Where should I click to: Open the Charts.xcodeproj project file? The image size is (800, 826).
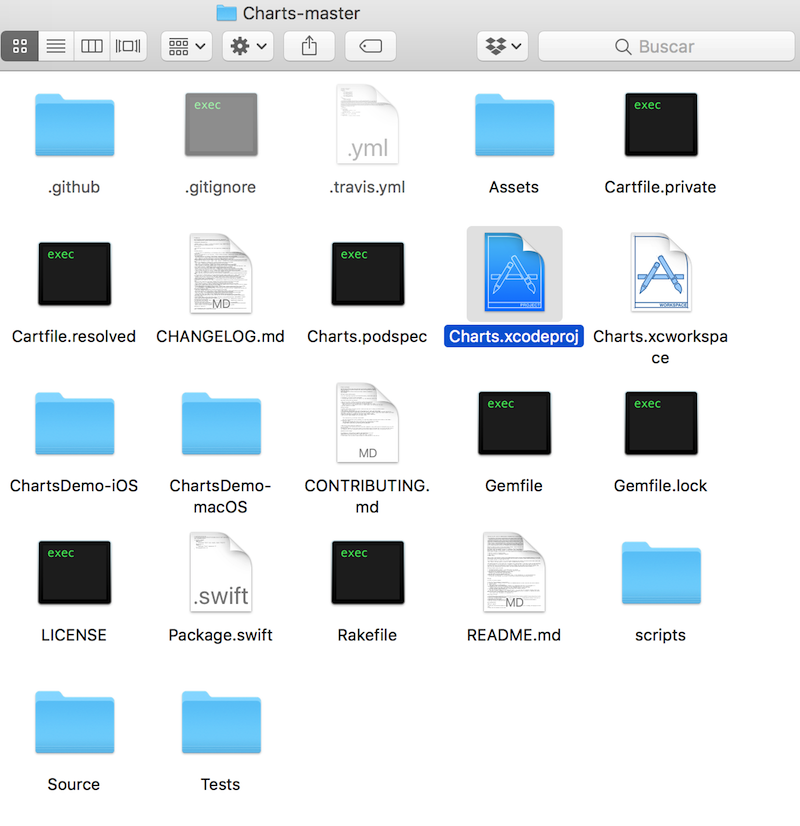tap(514, 273)
